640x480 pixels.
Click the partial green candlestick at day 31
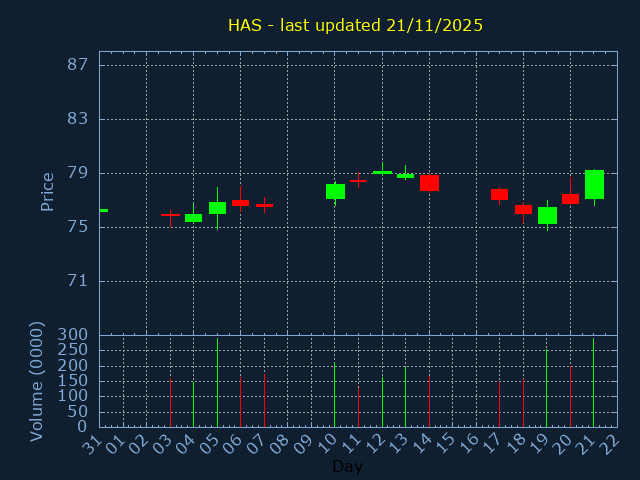pos(104,210)
